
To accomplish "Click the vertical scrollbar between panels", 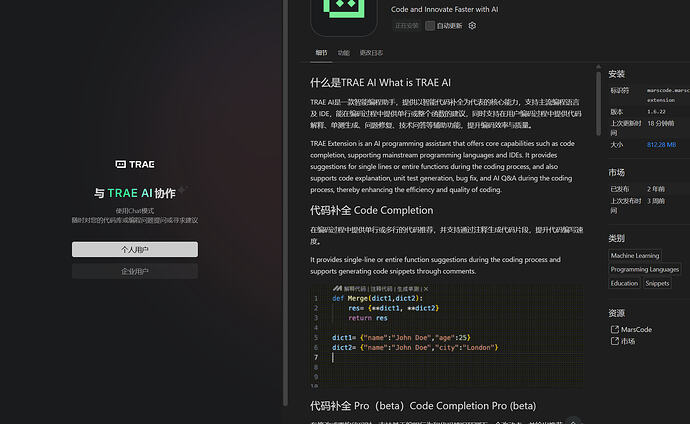I will pos(285,202).
